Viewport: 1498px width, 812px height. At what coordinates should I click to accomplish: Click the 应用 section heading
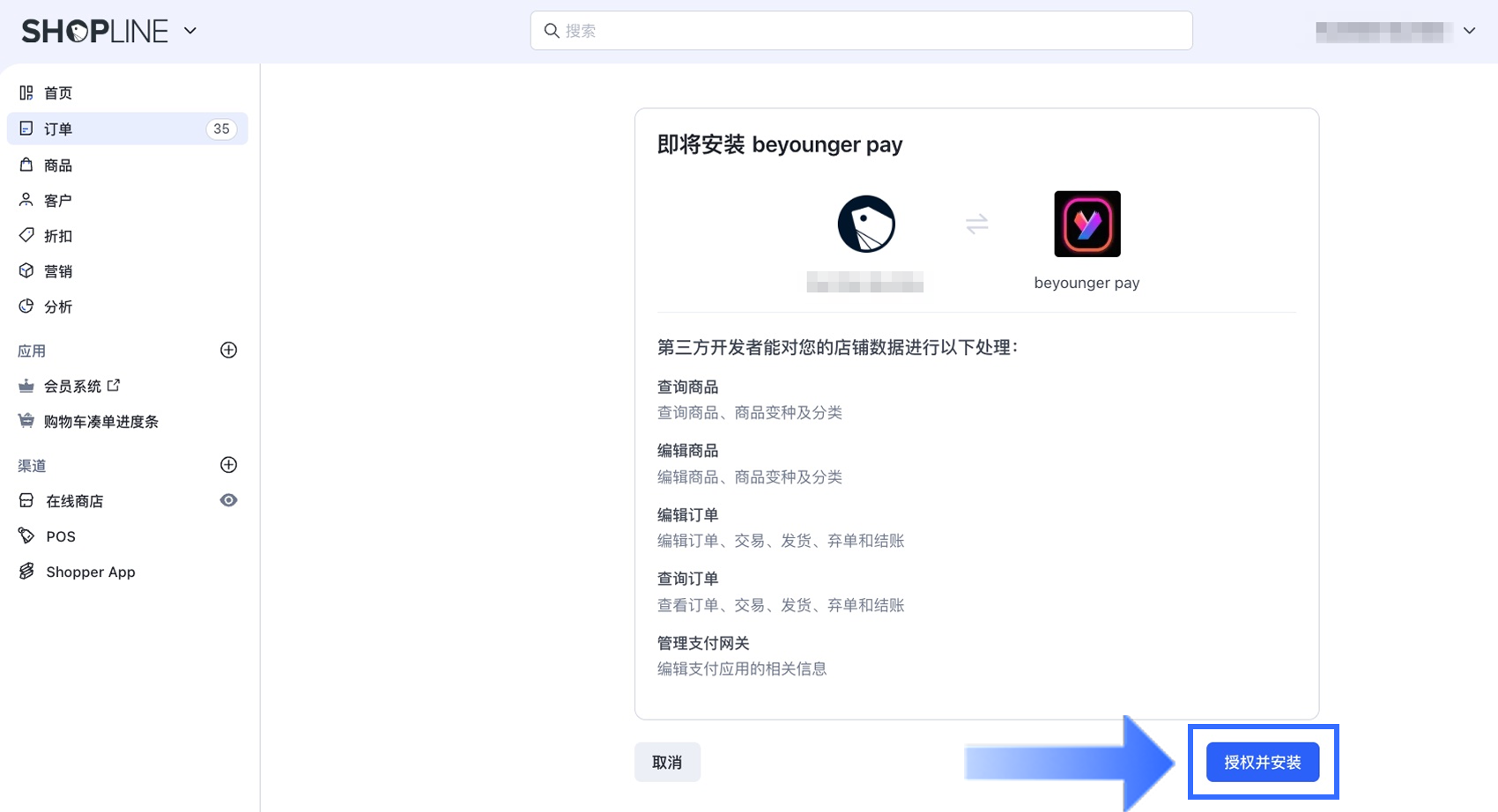click(x=32, y=351)
